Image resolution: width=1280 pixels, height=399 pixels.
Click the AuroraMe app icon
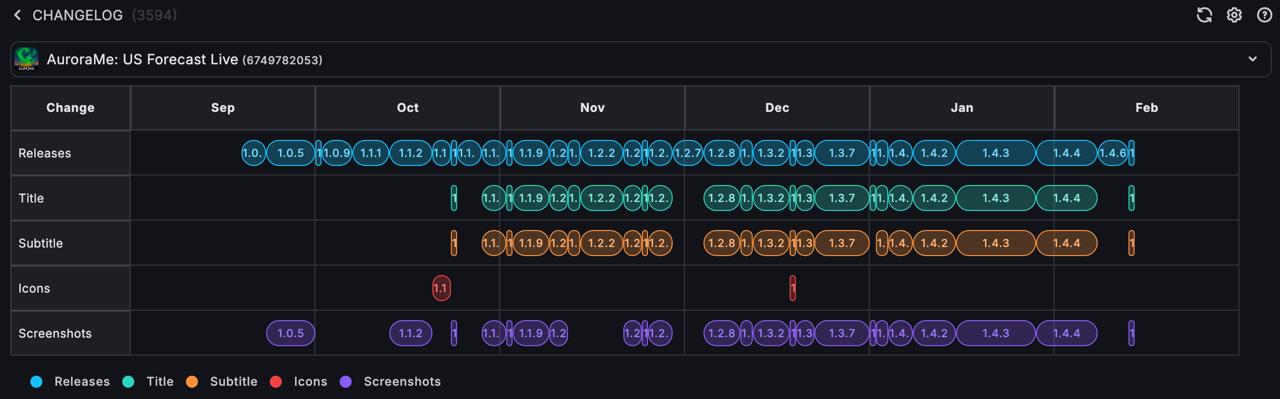(27, 59)
